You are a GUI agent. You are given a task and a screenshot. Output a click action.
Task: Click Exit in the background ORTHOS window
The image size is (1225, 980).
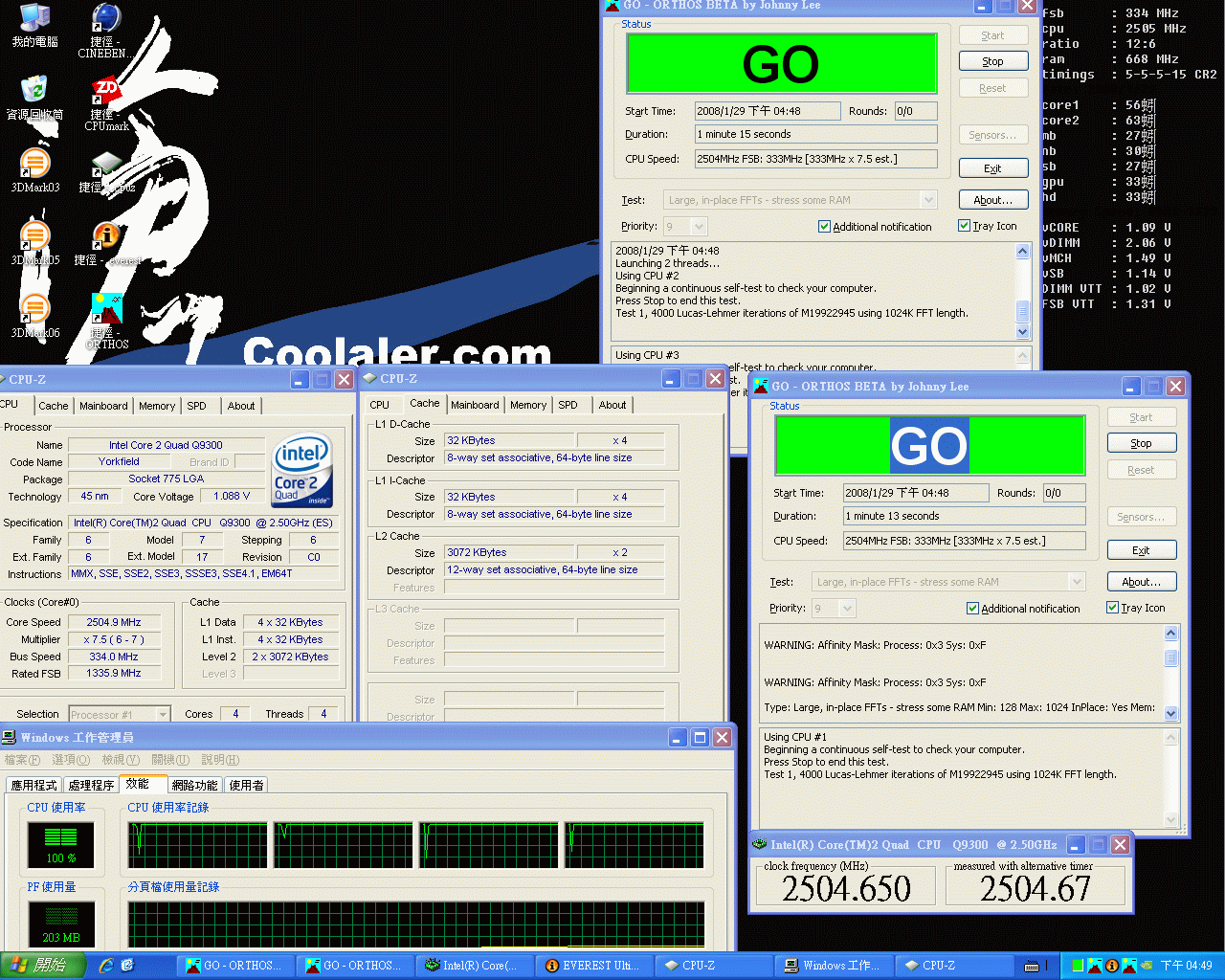(x=993, y=168)
